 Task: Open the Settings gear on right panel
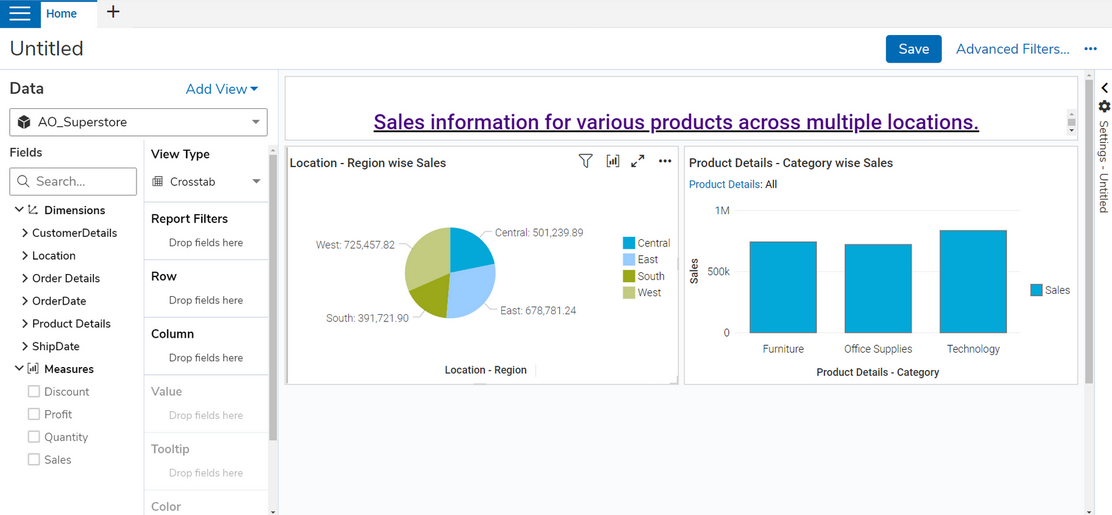click(x=1104, y=107)
